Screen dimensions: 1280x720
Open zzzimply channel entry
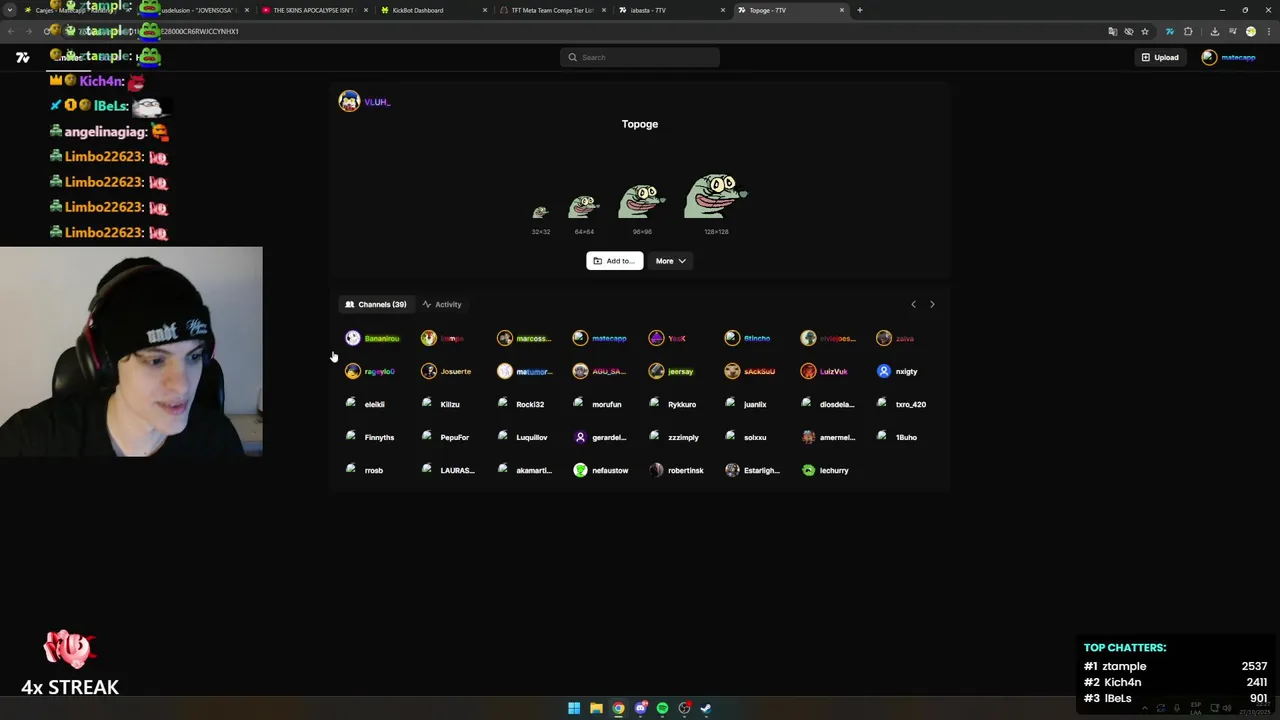[x=674, y=437]
